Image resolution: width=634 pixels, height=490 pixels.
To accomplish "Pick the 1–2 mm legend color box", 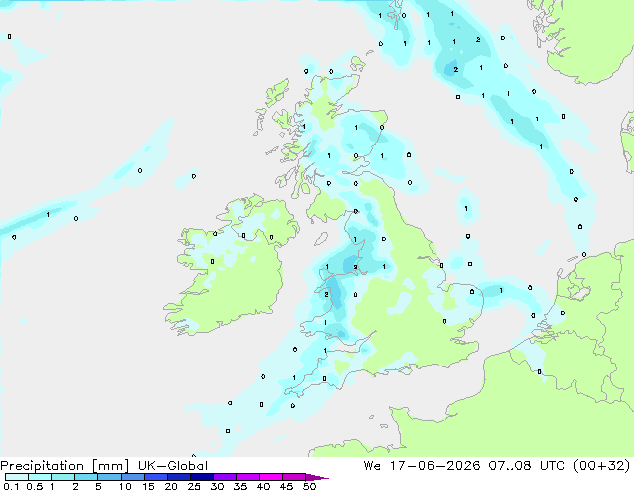I will tap(63, 477).
